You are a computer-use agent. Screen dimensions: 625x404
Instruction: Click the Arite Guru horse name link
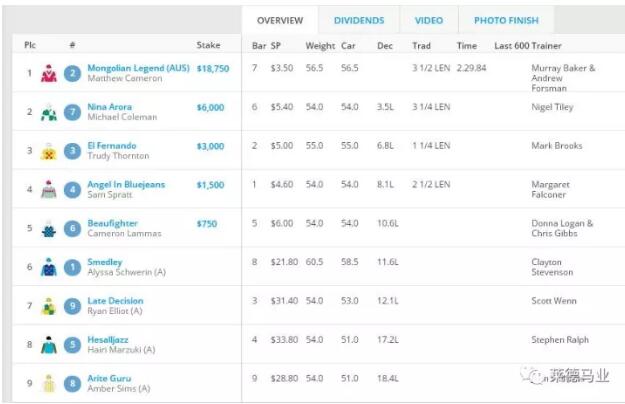point(109,379)
